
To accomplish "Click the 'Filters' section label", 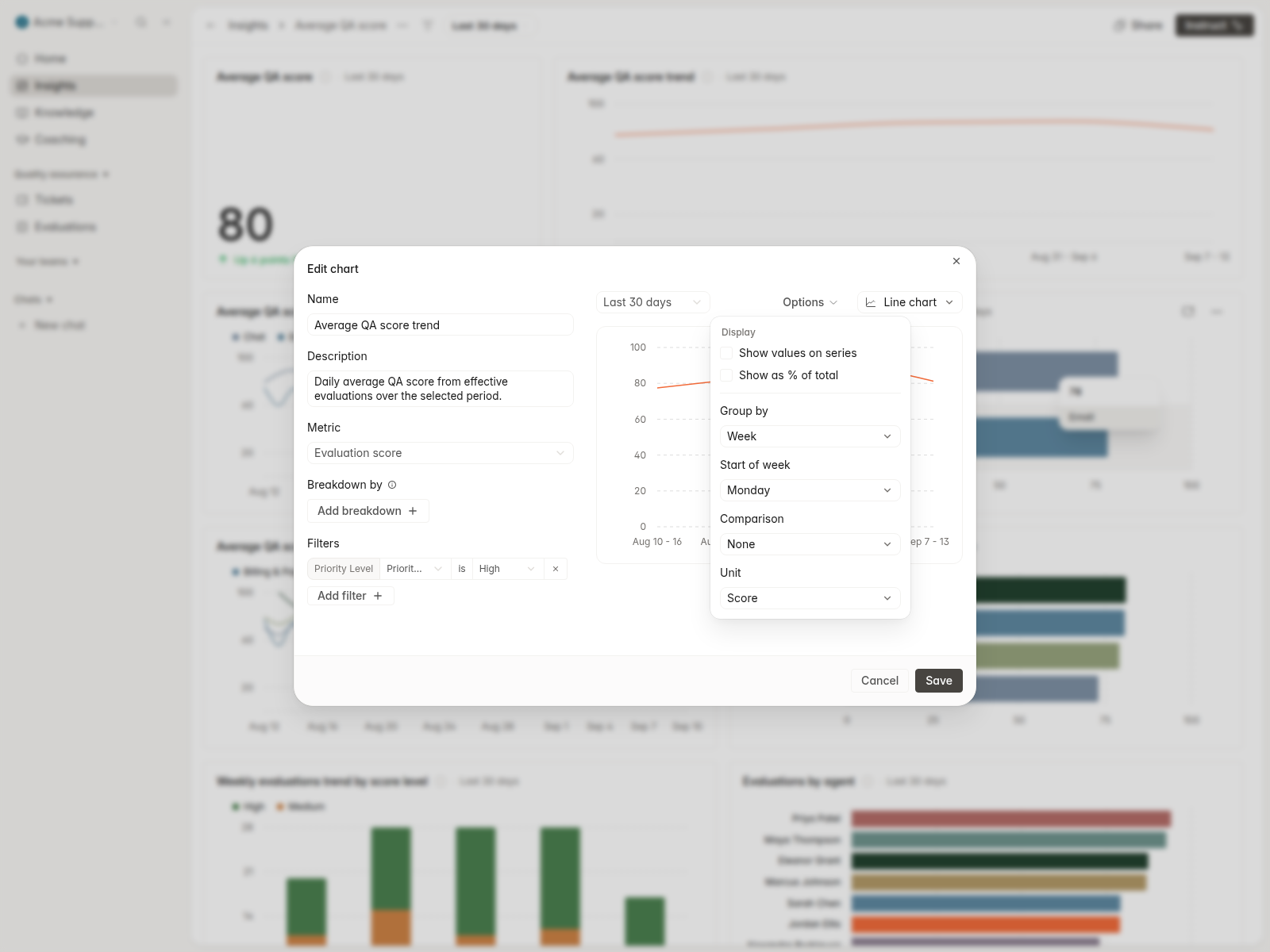I will tap(323, 543).
